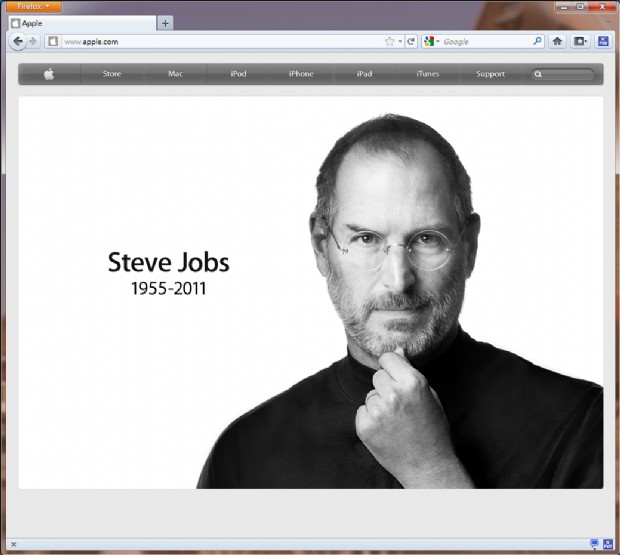Image resolution: width=620 pixels, height=555 pixels.
Task: Reload the page with the refresh button
Action: coord(410,42)
